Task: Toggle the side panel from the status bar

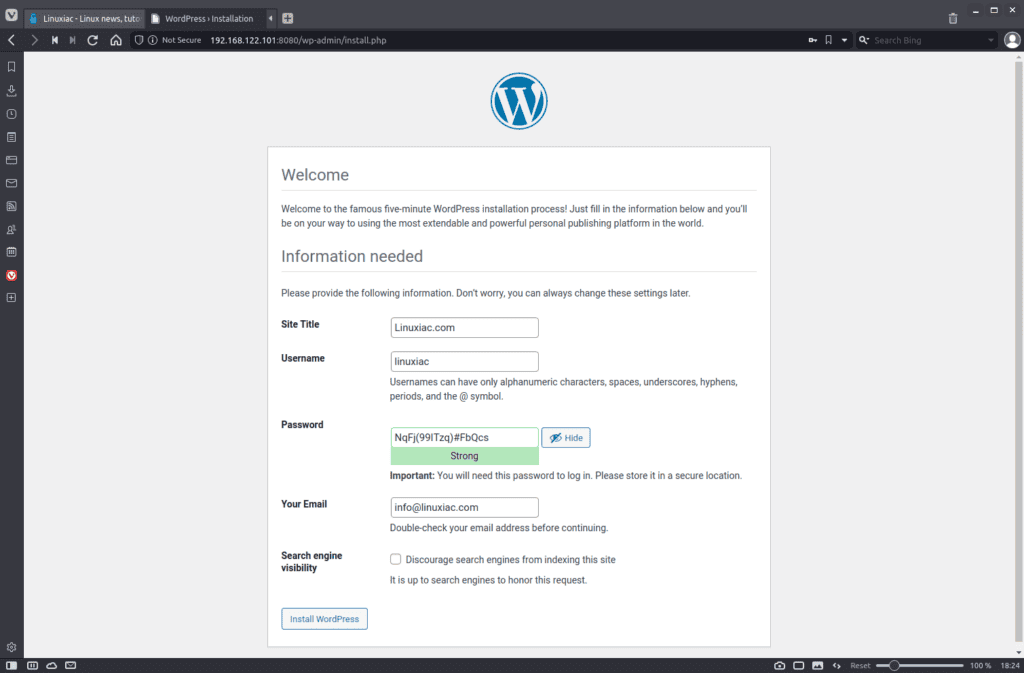Action: (12, 666)
